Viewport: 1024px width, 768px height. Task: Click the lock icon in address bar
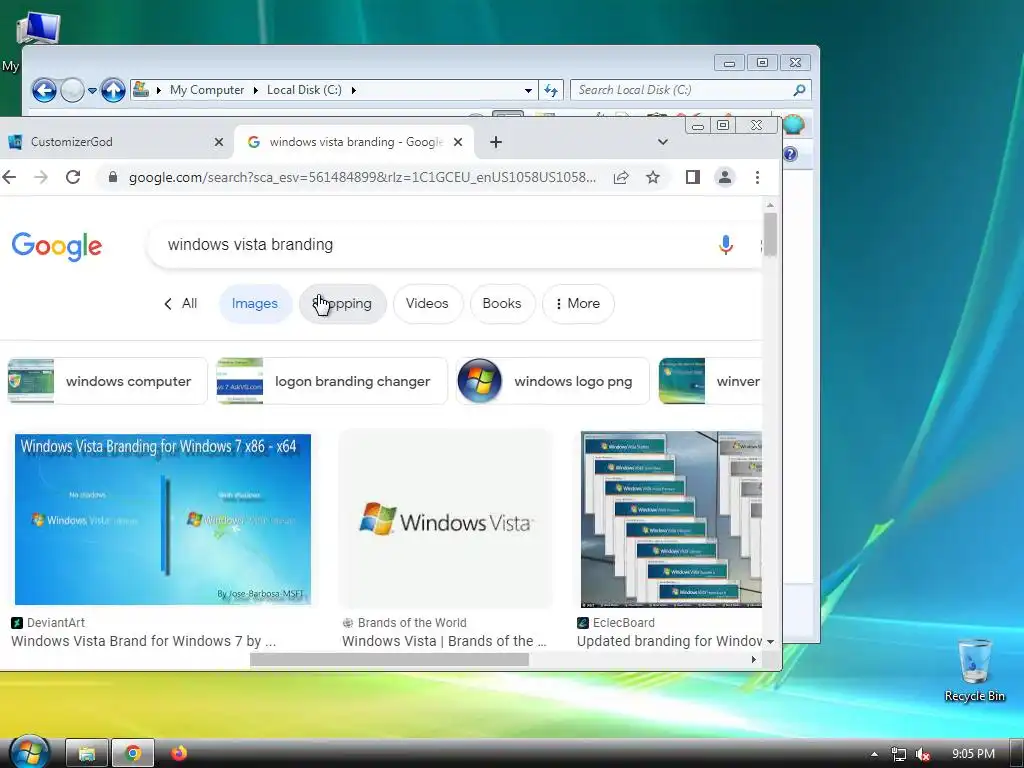[113, 177]
